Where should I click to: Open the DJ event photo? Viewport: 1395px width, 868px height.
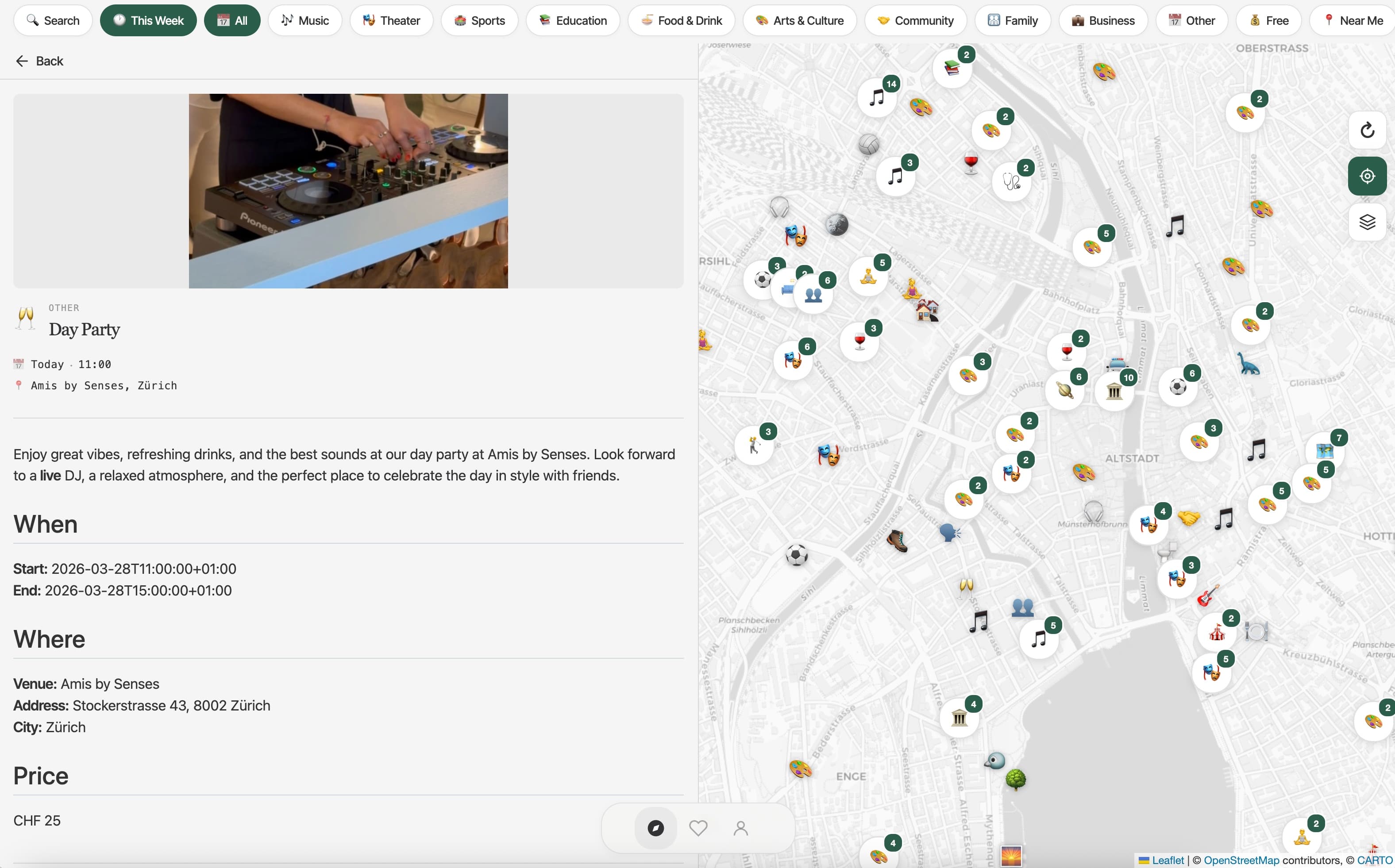[x=348, y=191]
